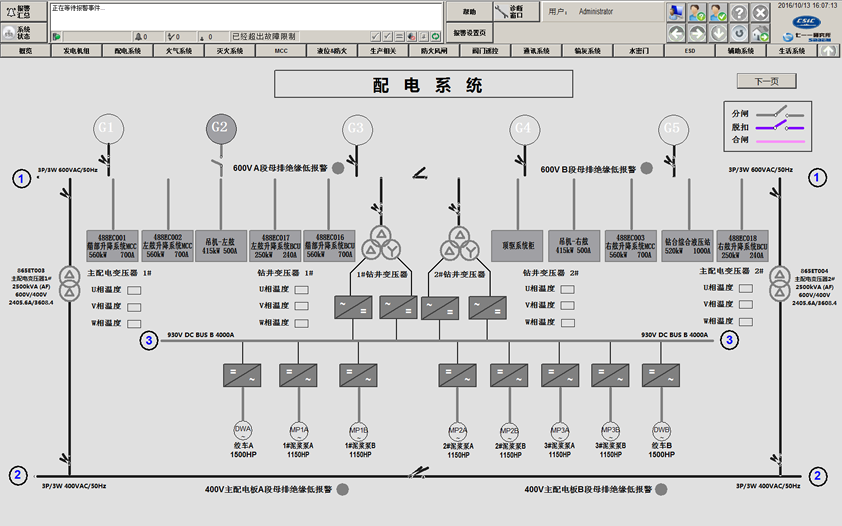Image resolution: width=842 pixels, height=526 pixels.
Task: Click the 钻台综合液压站 load box
Action: point(686,245)
